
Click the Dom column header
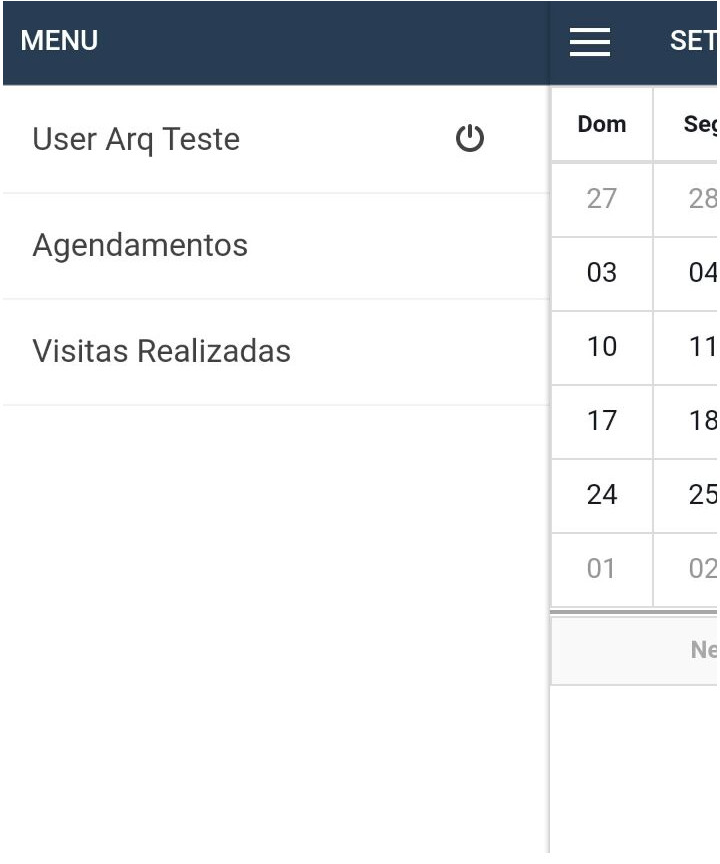[602, 125]
